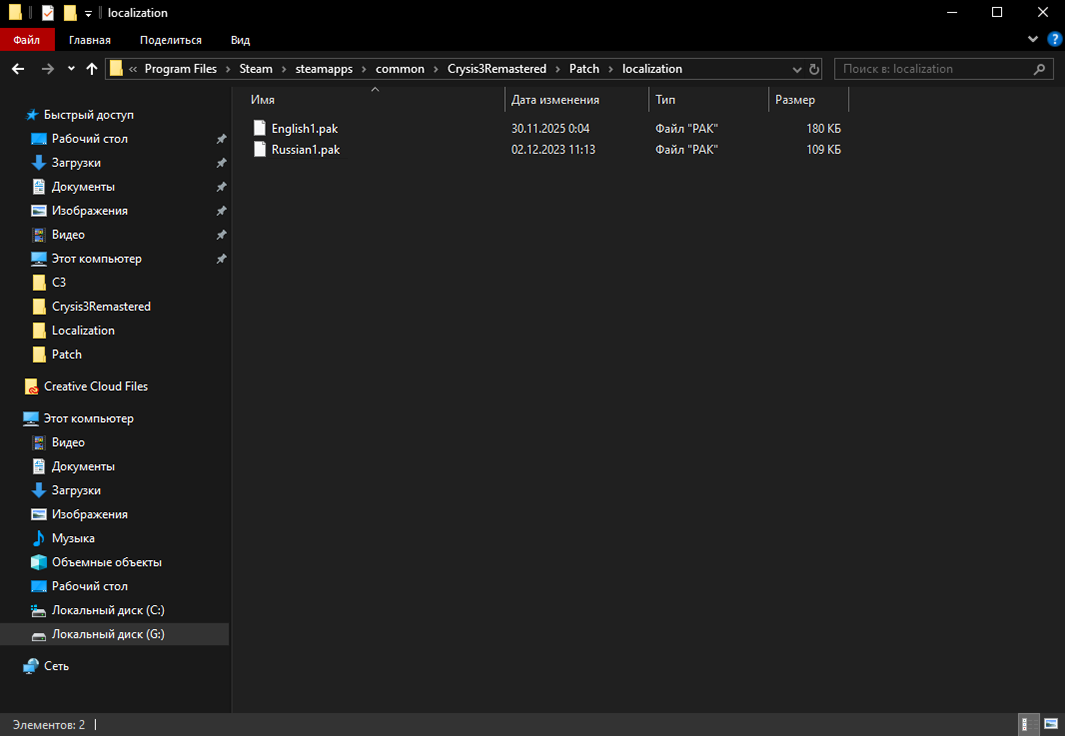Screen dimensions: 1065x736
Task: Open pinned Рабочий стол in quick access
Action: pos(90,139)
